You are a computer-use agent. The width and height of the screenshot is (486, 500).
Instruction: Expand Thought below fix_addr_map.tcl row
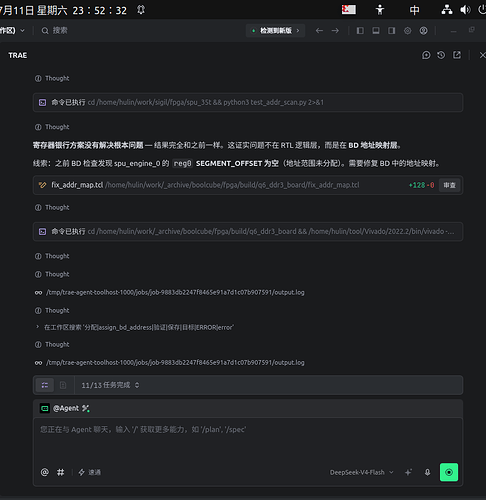tap(52, 207)
